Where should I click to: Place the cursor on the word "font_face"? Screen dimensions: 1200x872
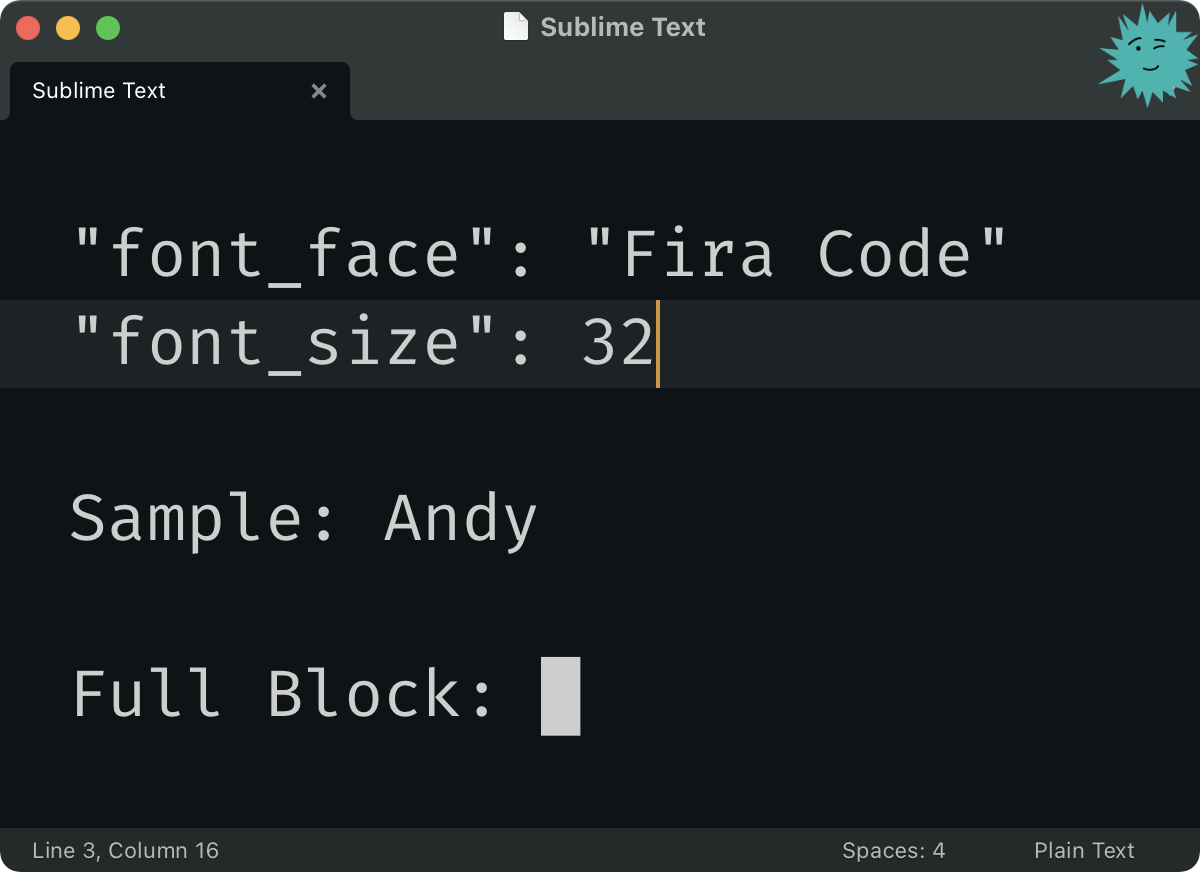tap(284, 255)
